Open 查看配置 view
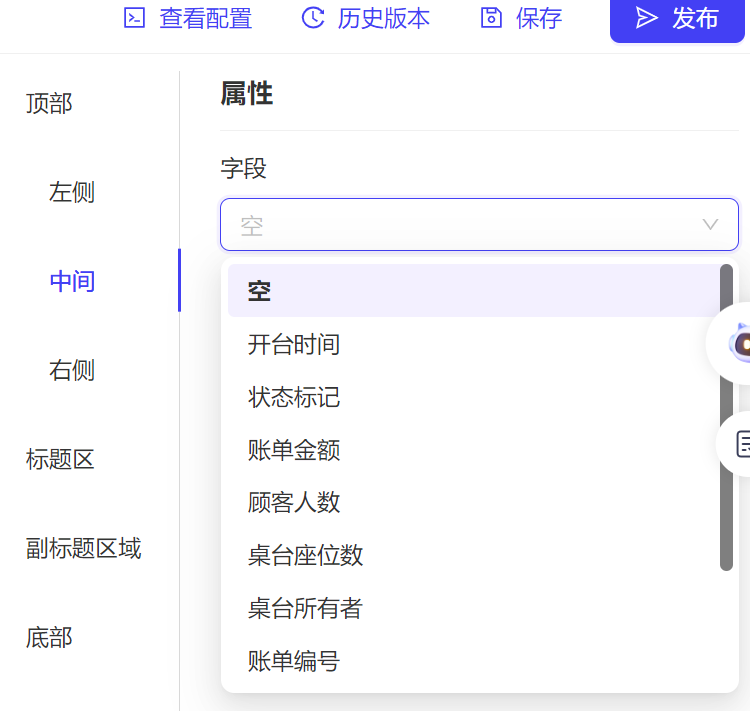The image size is (750, 711). click(x=188, y=18)
